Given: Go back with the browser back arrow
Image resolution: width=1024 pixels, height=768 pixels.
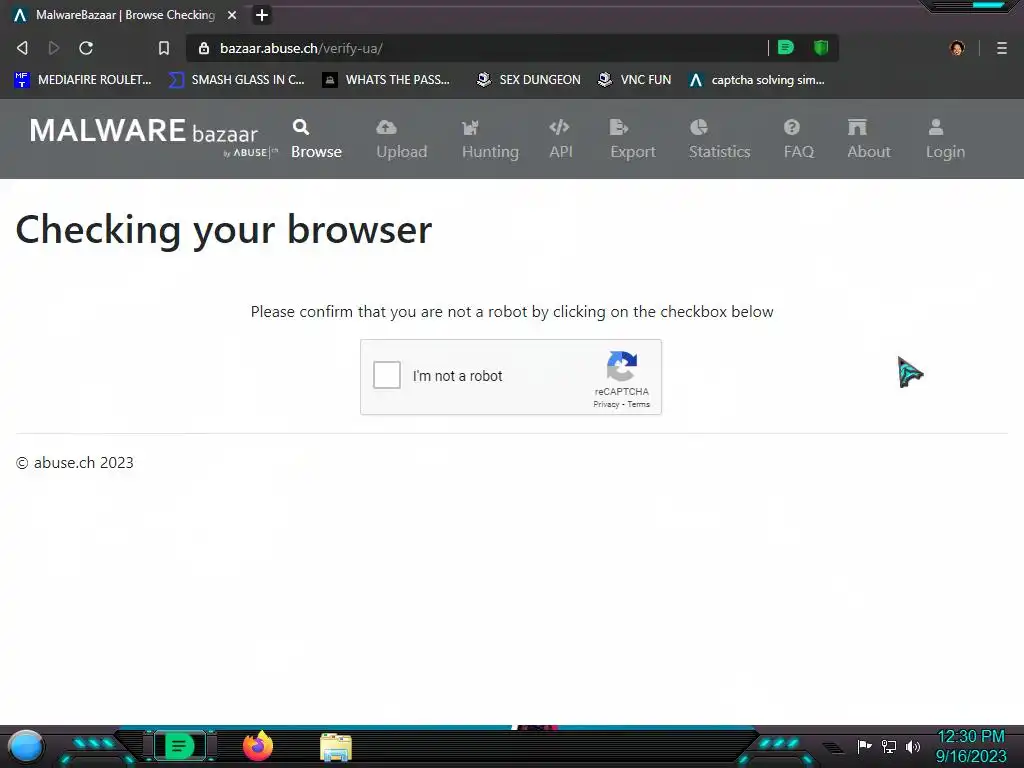Looking at the screenshot, I should click(x=22, y=48).
